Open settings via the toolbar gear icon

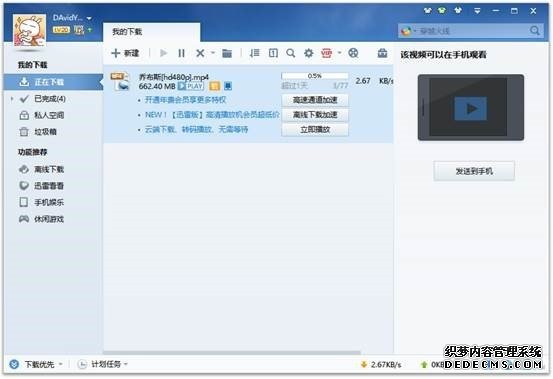click(x=309, y=53)
